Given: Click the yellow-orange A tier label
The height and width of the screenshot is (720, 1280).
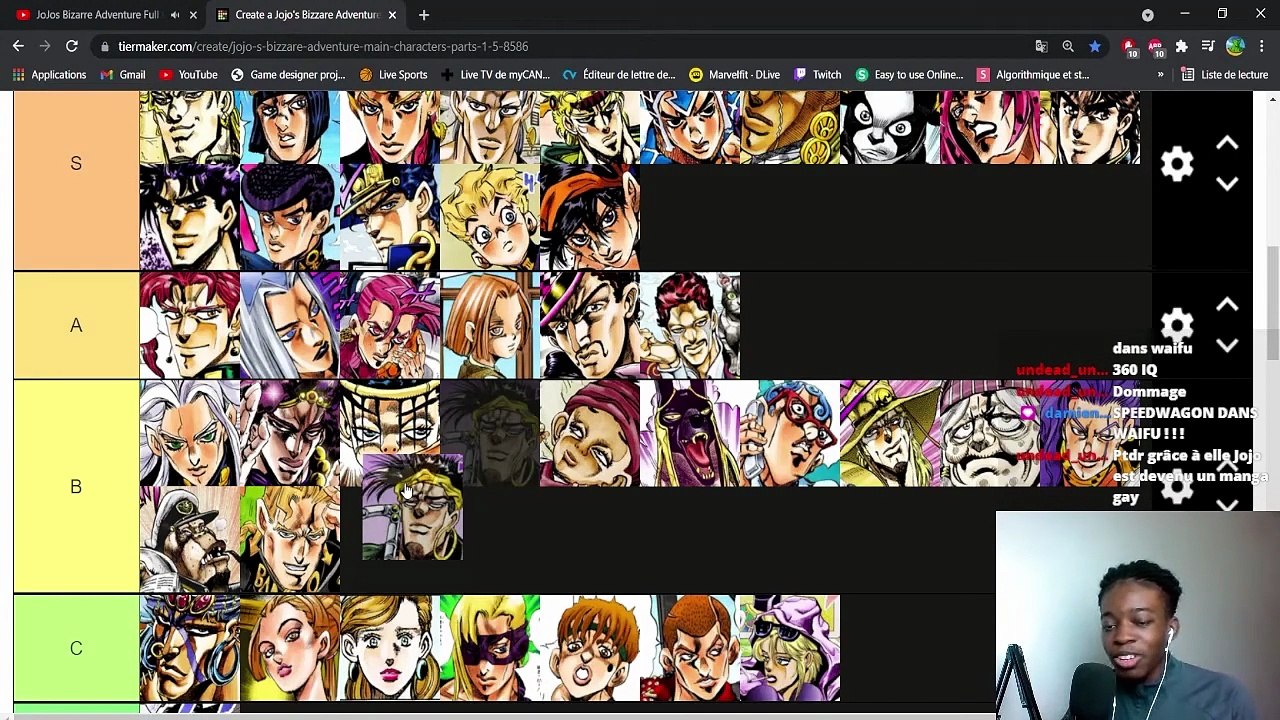Looking at the screenshot, I should point(76,326).
